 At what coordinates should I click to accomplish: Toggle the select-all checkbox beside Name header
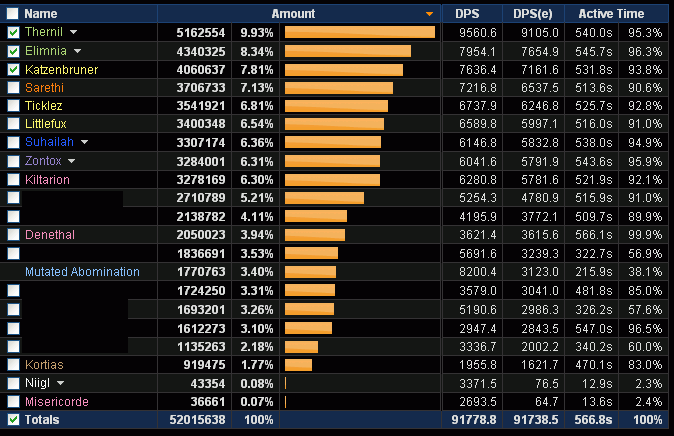click(12, 14)
